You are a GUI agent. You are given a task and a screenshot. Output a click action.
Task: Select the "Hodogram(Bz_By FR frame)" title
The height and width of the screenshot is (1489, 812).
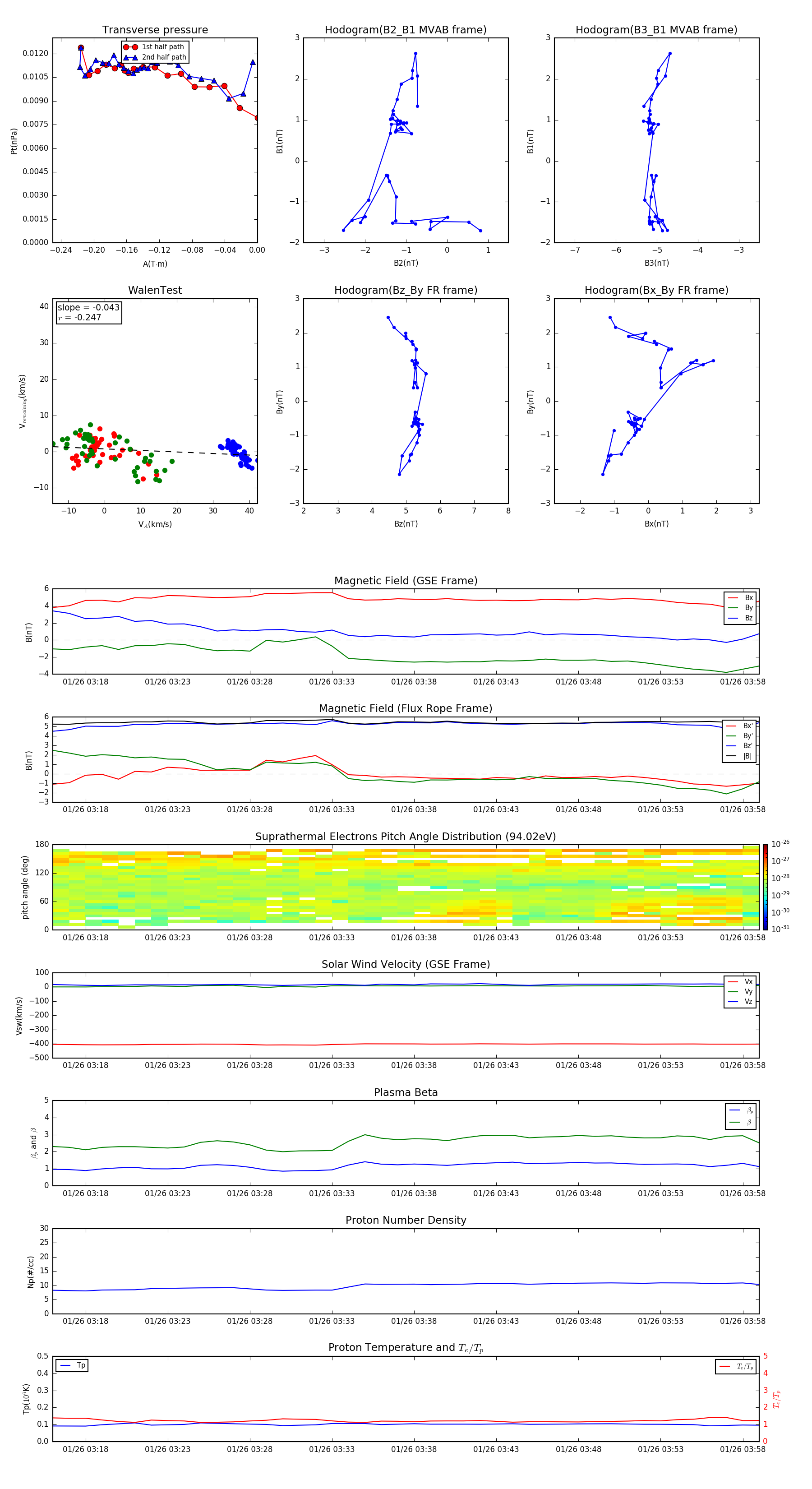[406, 290]
